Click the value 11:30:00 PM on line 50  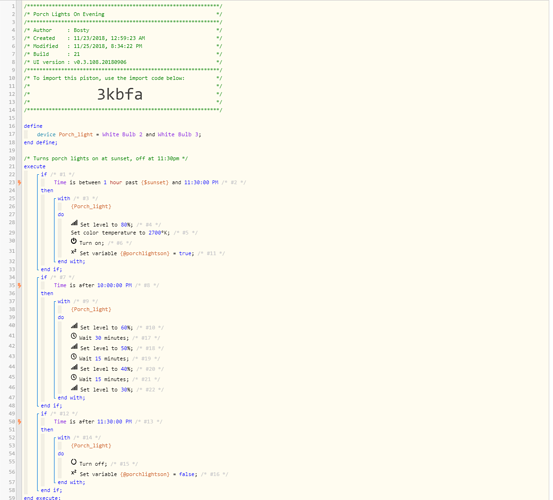pos(114,422)
